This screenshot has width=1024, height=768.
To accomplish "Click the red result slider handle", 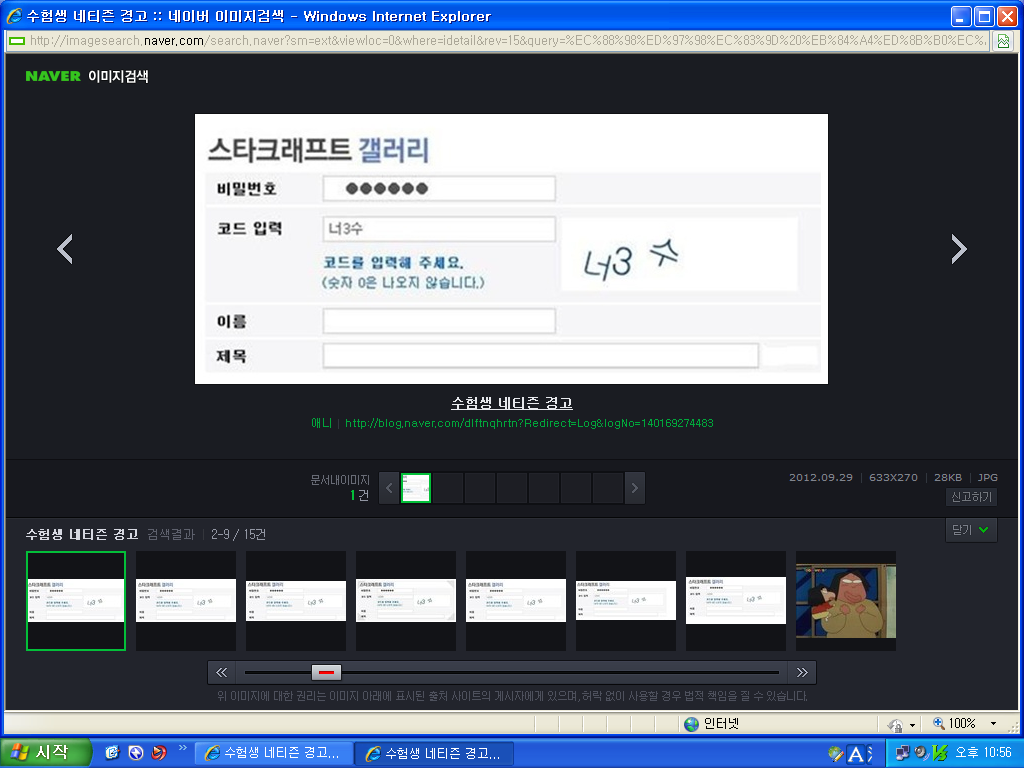I will click(326, 672).
